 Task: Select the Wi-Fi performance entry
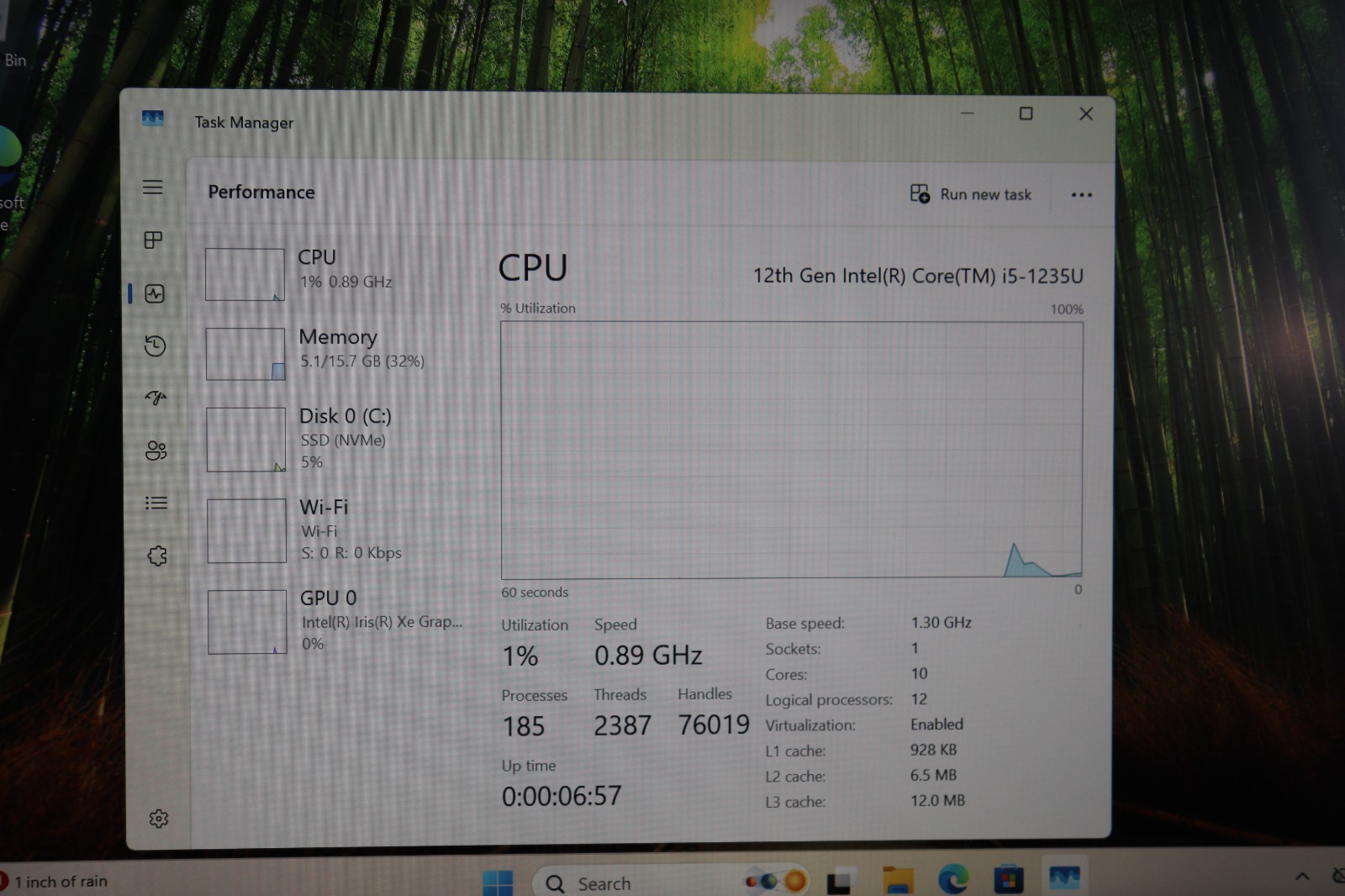point(336,530)
